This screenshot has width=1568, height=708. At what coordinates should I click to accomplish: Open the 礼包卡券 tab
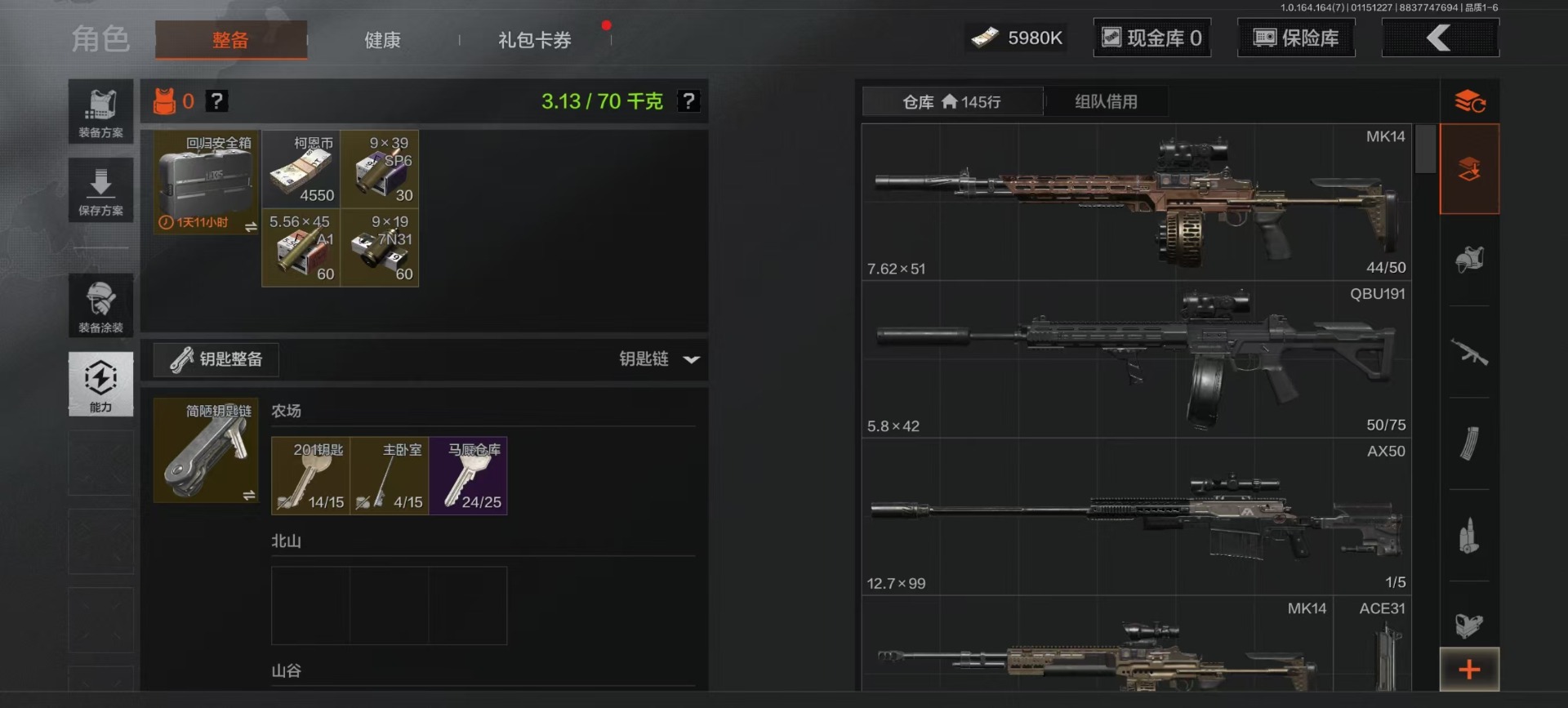point(534,40)
